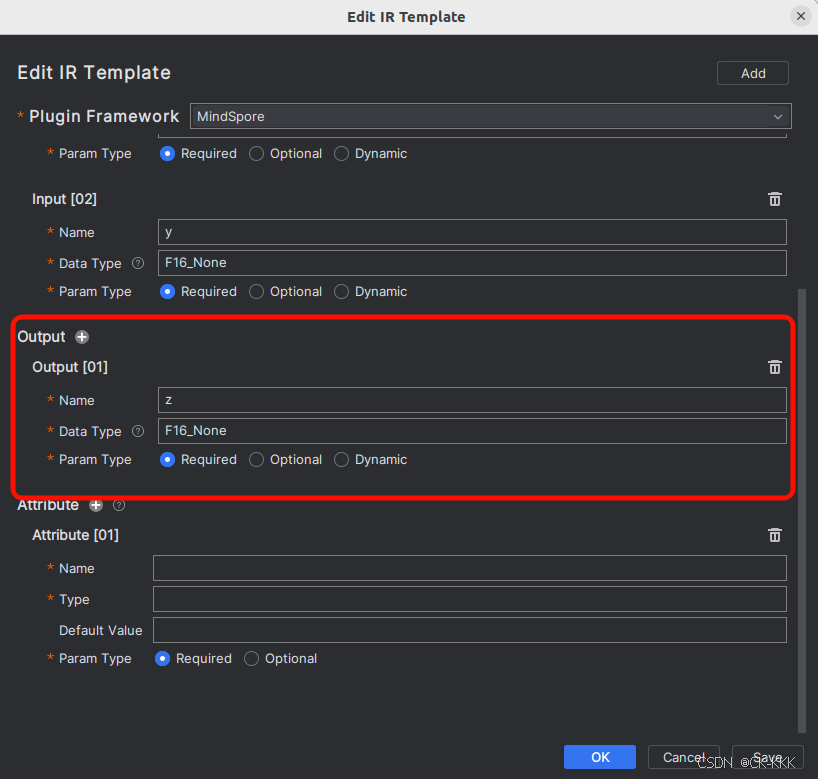This screenshot has height=779, width=818.
Task: Open the Plugin Framework dropdown
Action: [490, 116]
